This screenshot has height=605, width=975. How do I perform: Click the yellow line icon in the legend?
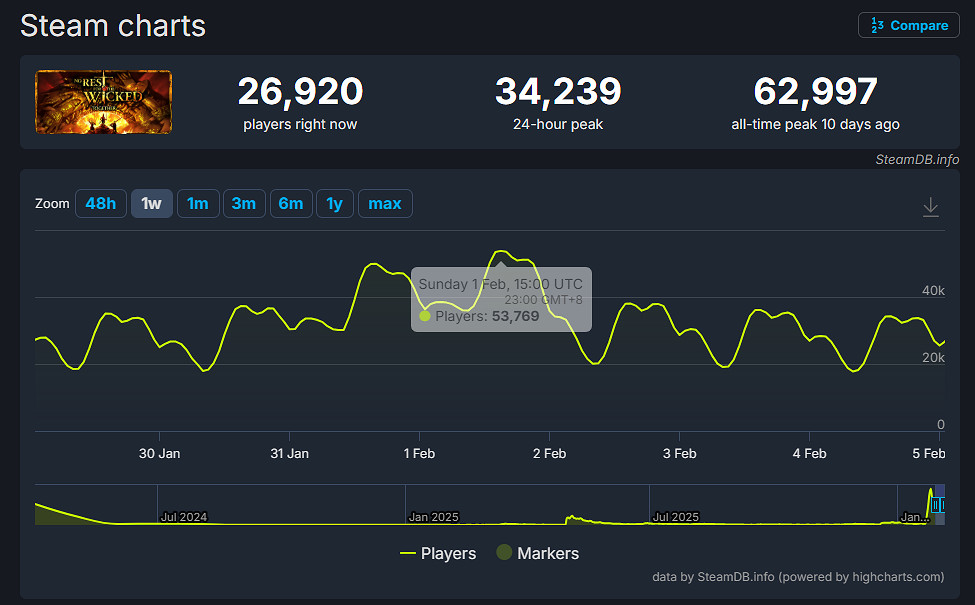407,553
